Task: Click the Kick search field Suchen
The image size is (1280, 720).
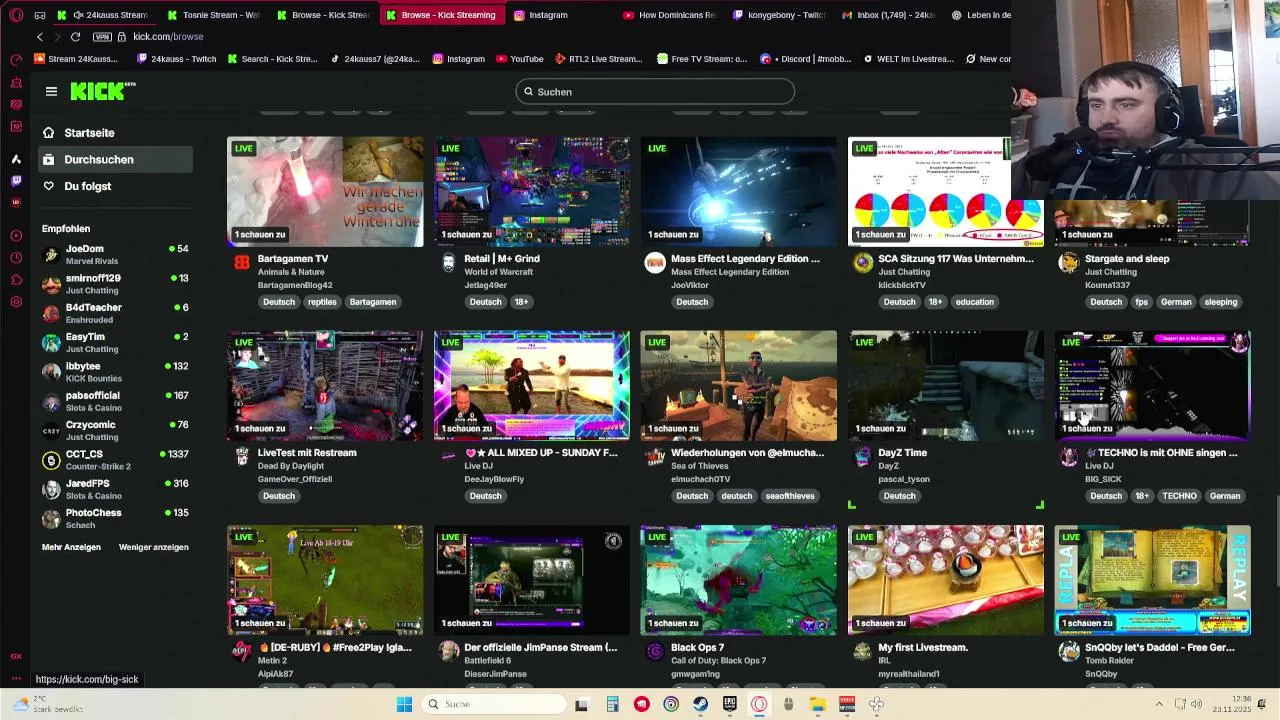Action: [655, 92]
